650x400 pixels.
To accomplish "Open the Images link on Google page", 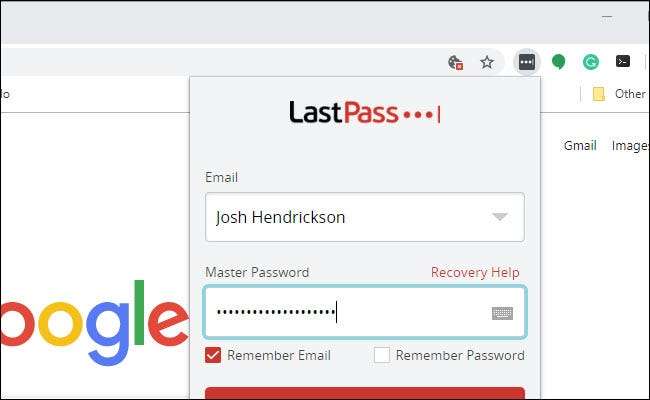I will coord(630,146).
